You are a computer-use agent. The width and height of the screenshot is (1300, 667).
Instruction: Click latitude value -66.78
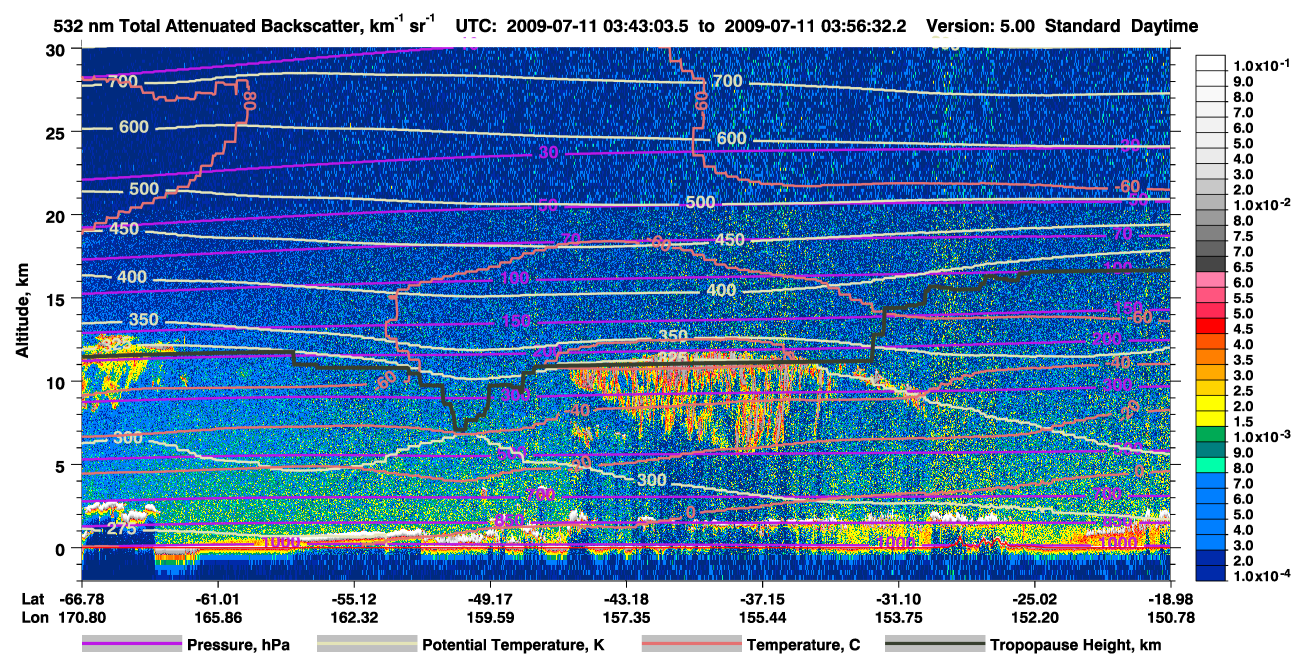pos(82,599)
